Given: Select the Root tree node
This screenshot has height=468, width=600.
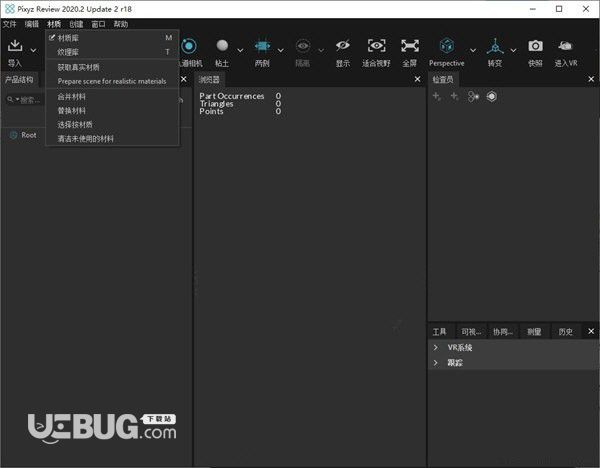Looking at the screenshot, I should tap(29, 135).
